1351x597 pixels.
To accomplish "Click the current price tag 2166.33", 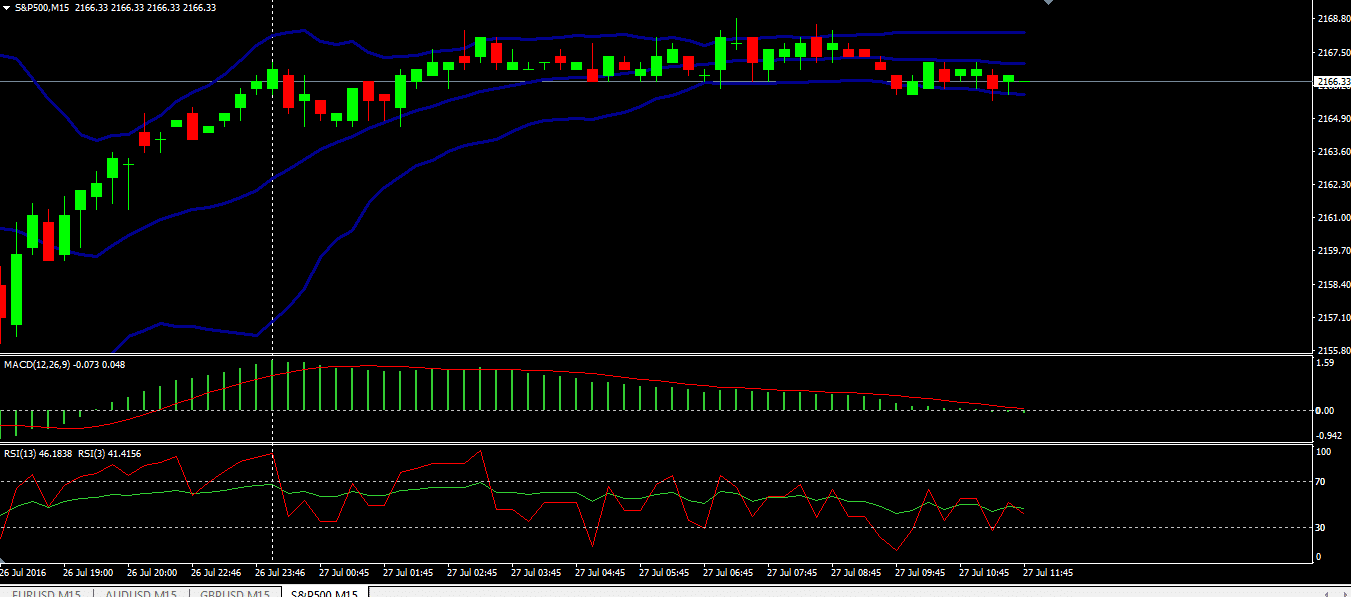I will click(1332, 82).
